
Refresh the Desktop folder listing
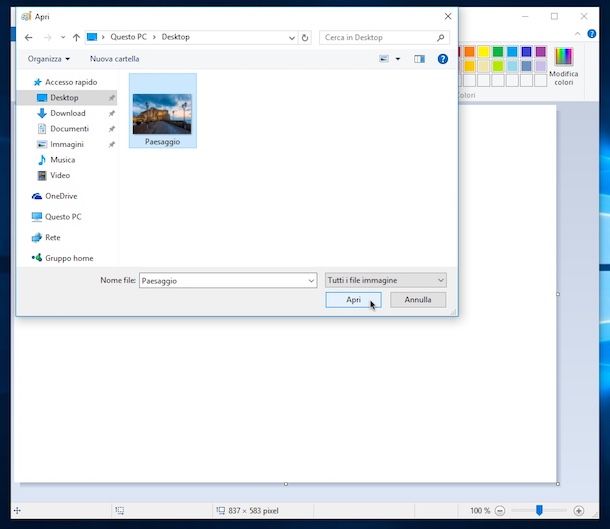click(304, 37)
